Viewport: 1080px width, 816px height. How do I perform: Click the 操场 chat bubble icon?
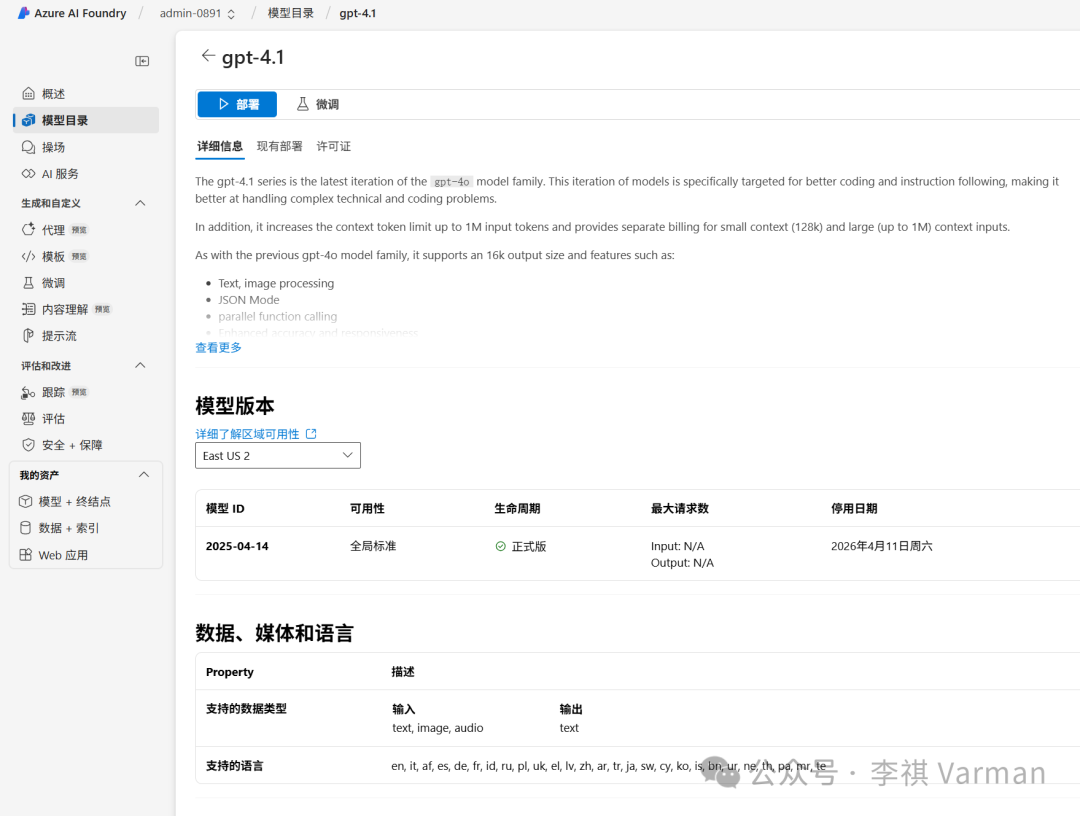pos(28,147)
